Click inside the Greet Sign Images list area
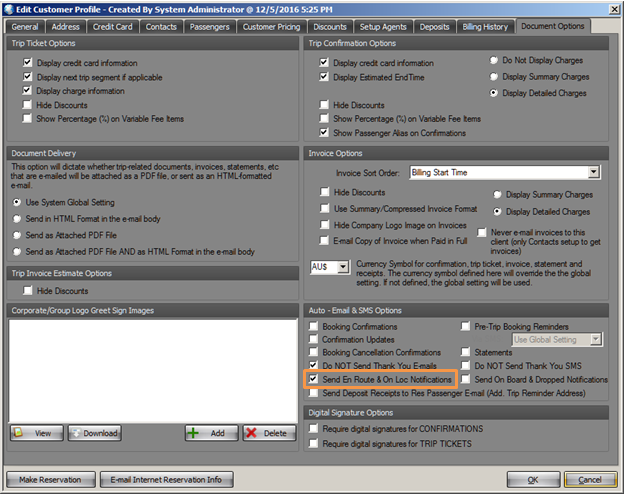Image resolution: width=624 pixels, height=495 pixels. (153, 370)
